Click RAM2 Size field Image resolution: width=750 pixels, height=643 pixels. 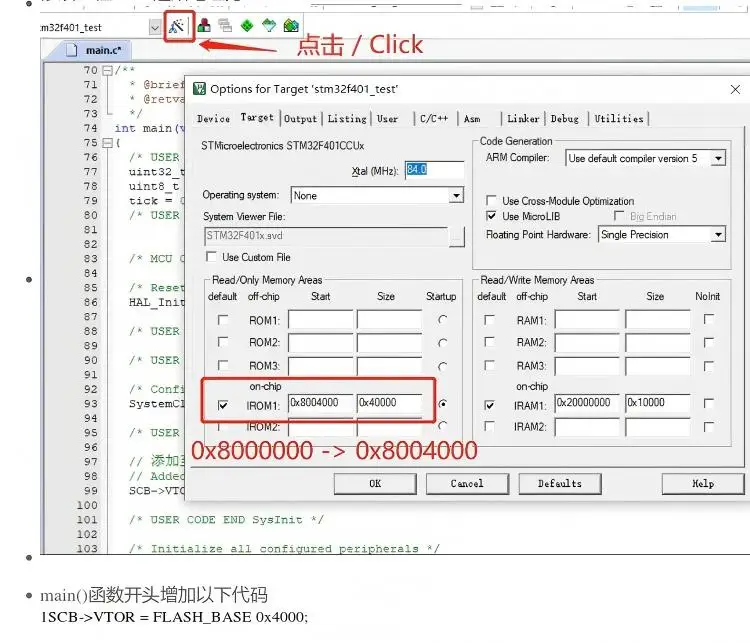658,343
